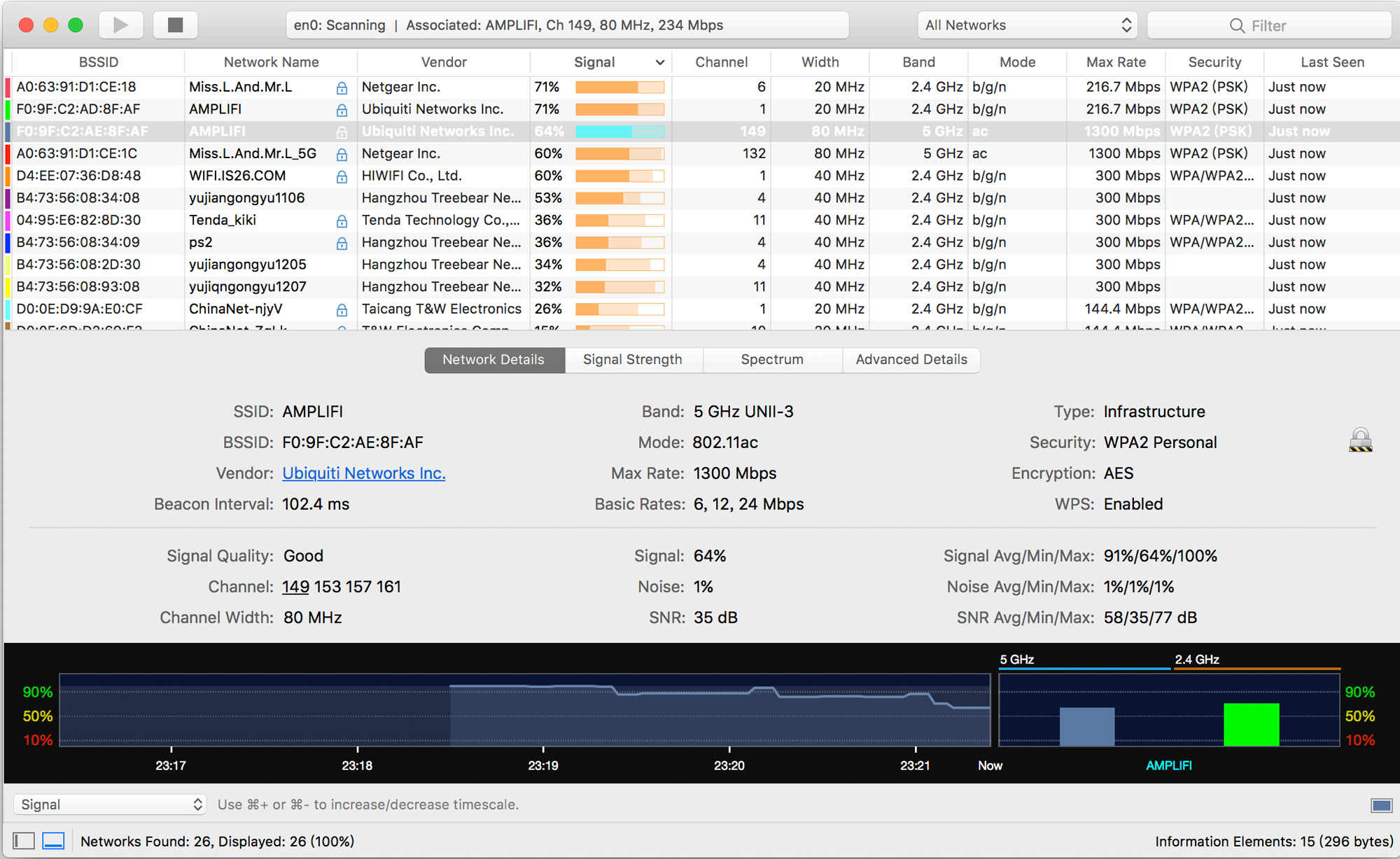The height and width of the screenshot is (859, 1400).
Task: Open the Signal graph type dropdown
Action: click(x=110, y=804)
